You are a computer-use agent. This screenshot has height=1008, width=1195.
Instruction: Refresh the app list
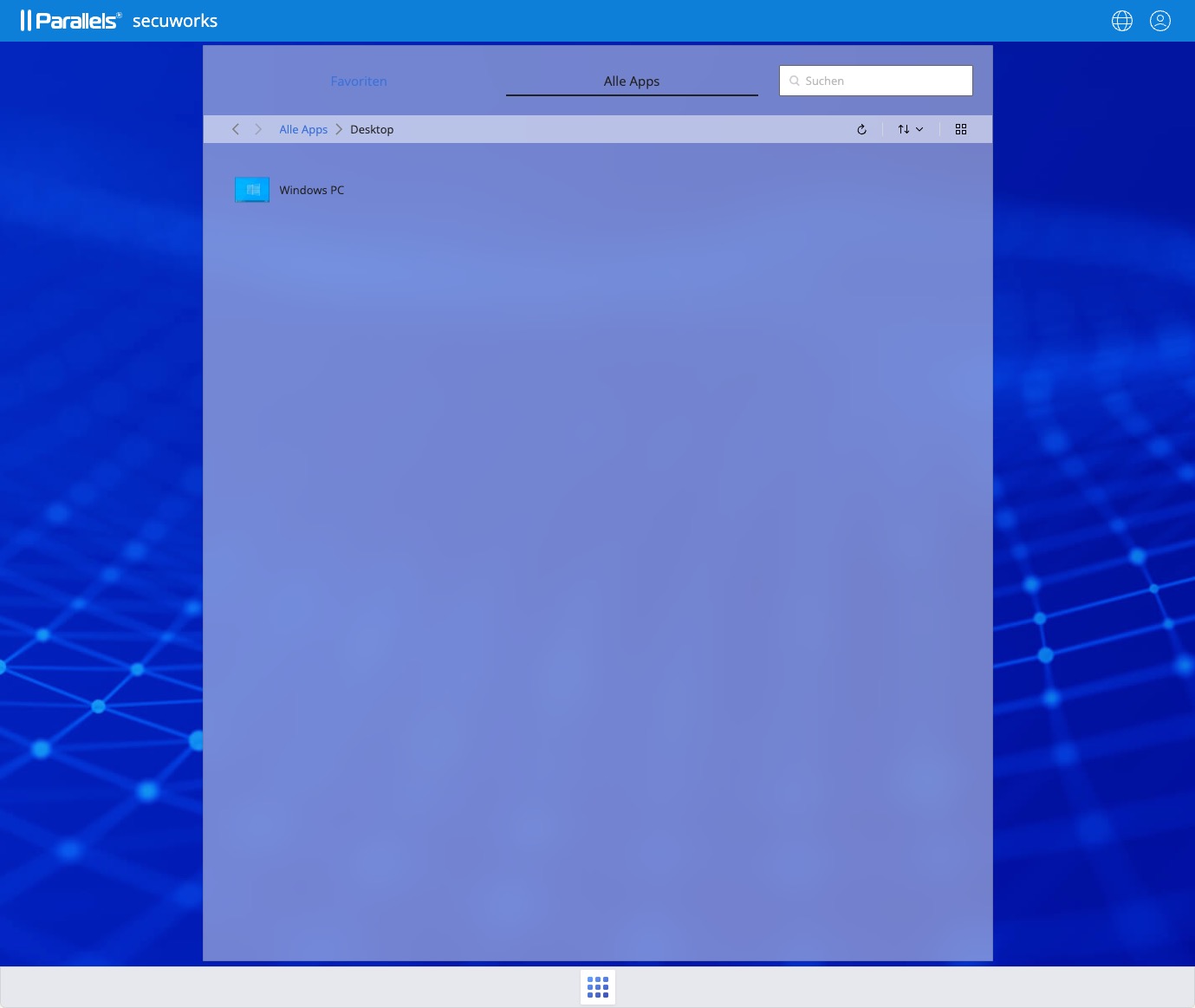point(861,129)
